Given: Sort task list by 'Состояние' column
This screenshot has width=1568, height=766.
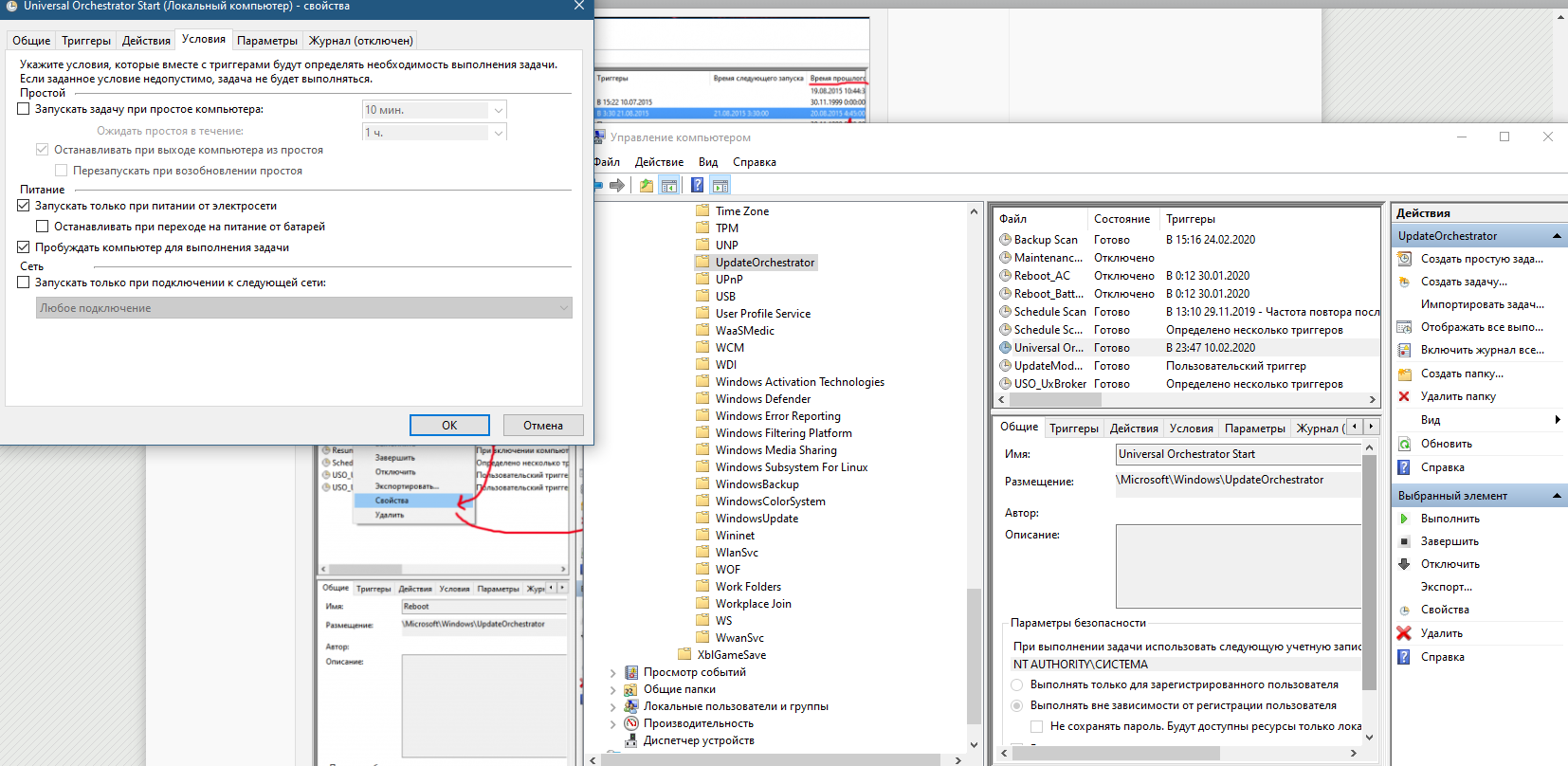Looking at the screenshot, I should point(1122,219).
